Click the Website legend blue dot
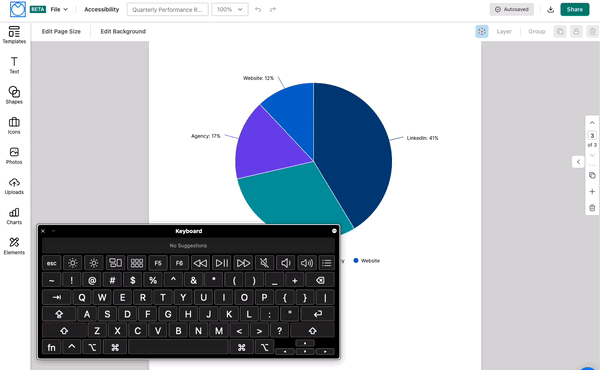This screenshot has width=600, height=370. click(x=356, y=261)
